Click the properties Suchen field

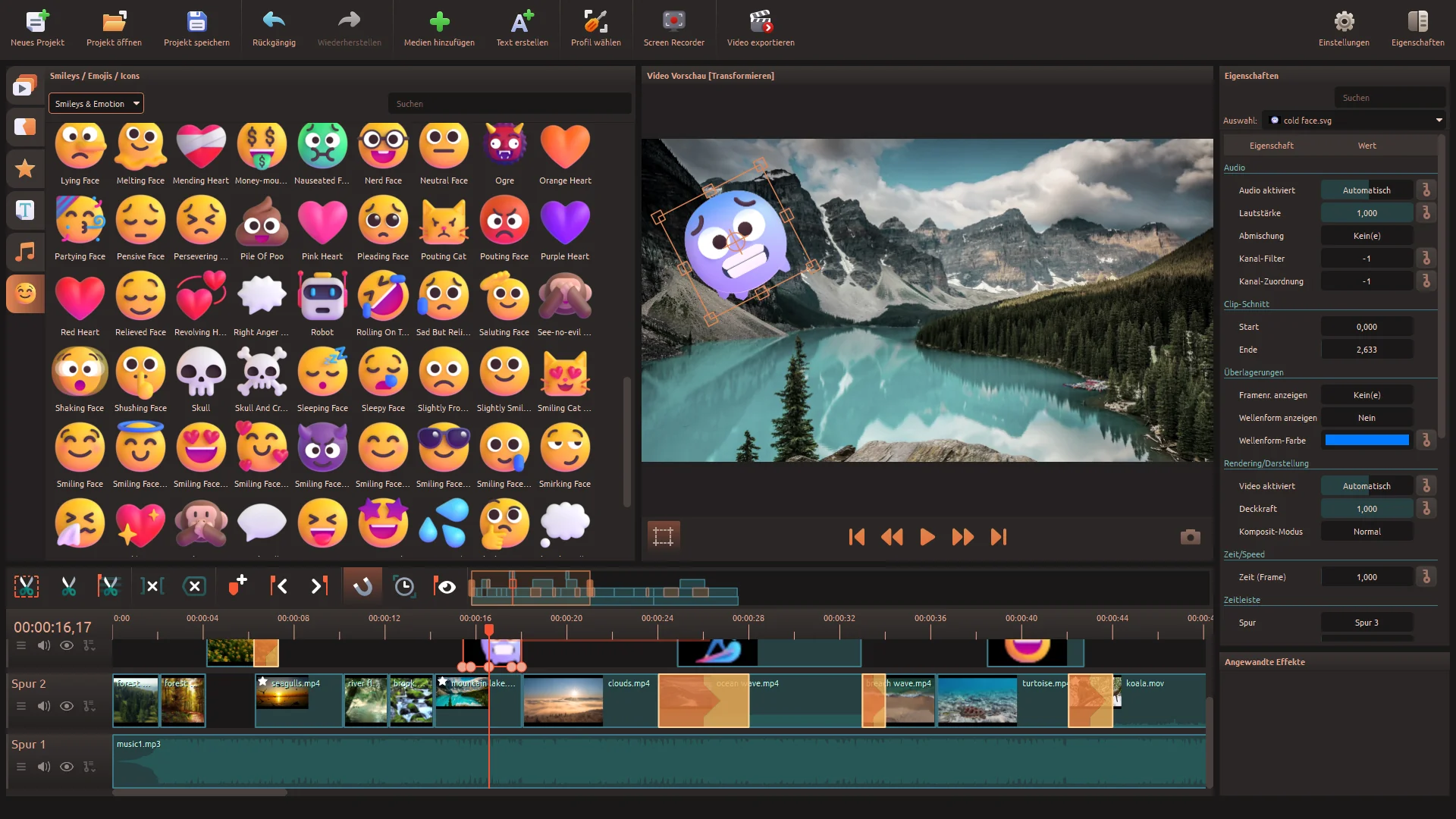(1389, 98)
